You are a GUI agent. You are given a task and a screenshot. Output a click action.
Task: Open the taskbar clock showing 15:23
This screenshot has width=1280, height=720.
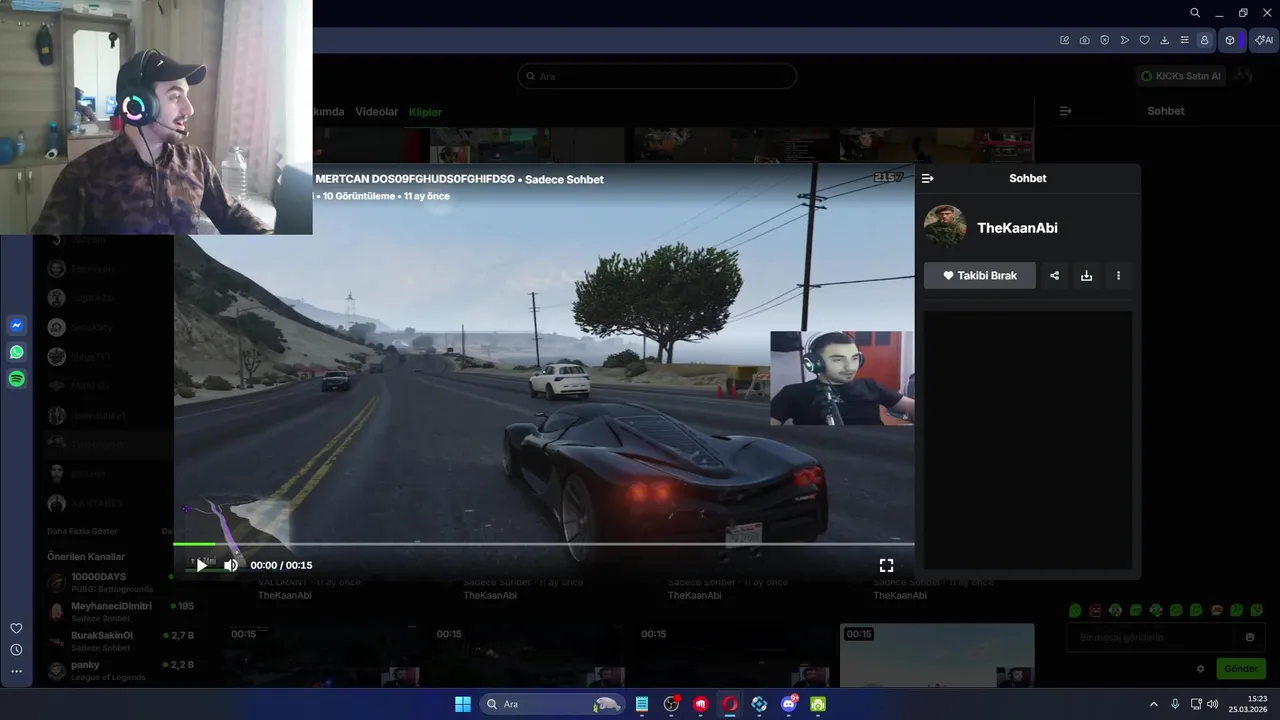point(1248,704)
